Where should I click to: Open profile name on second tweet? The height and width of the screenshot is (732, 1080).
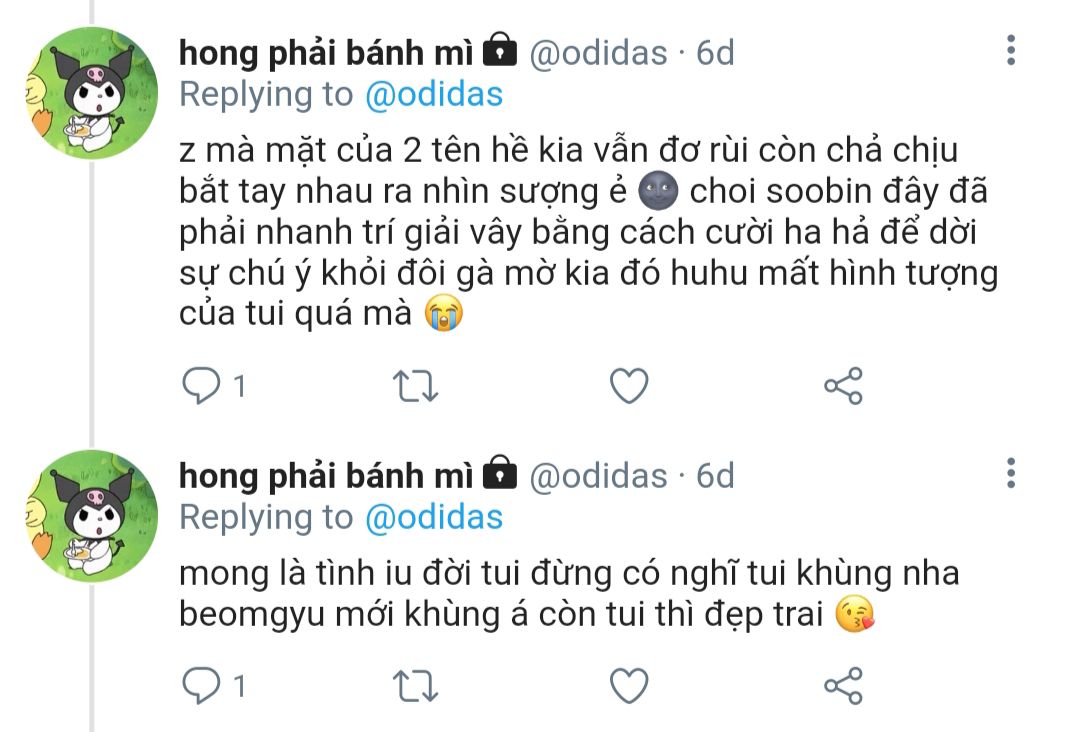326,476
